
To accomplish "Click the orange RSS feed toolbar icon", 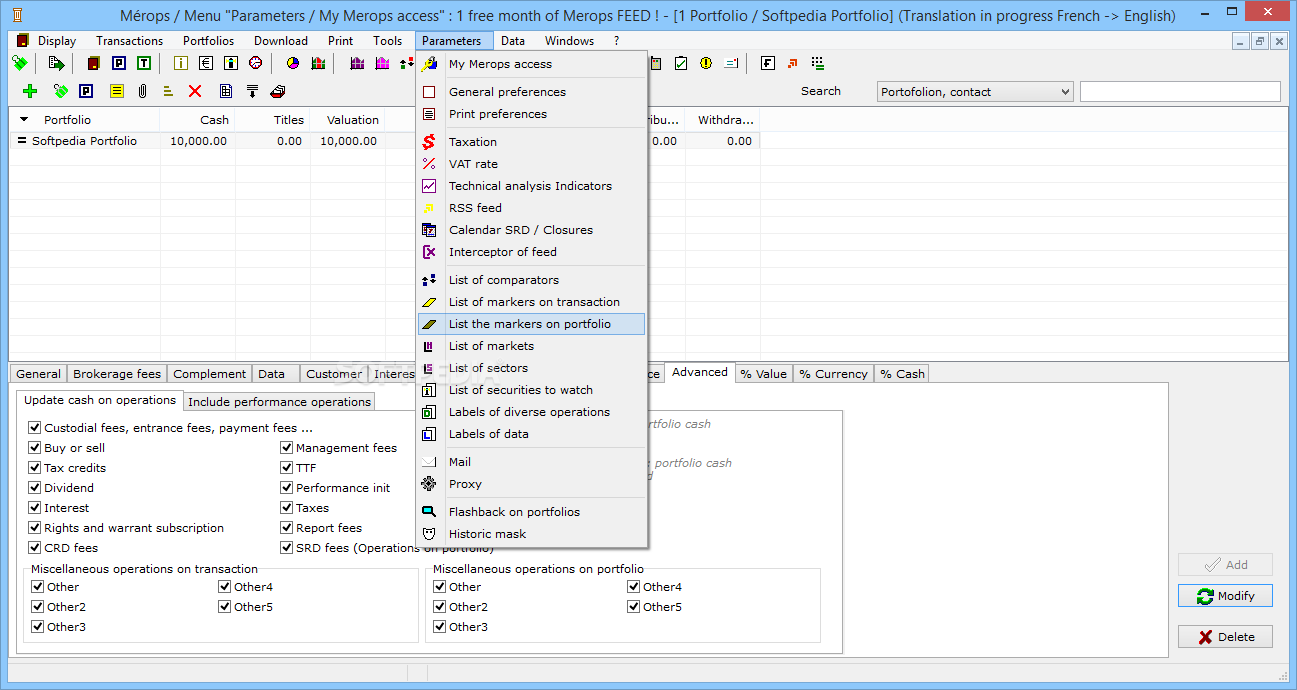I will 793,63.
